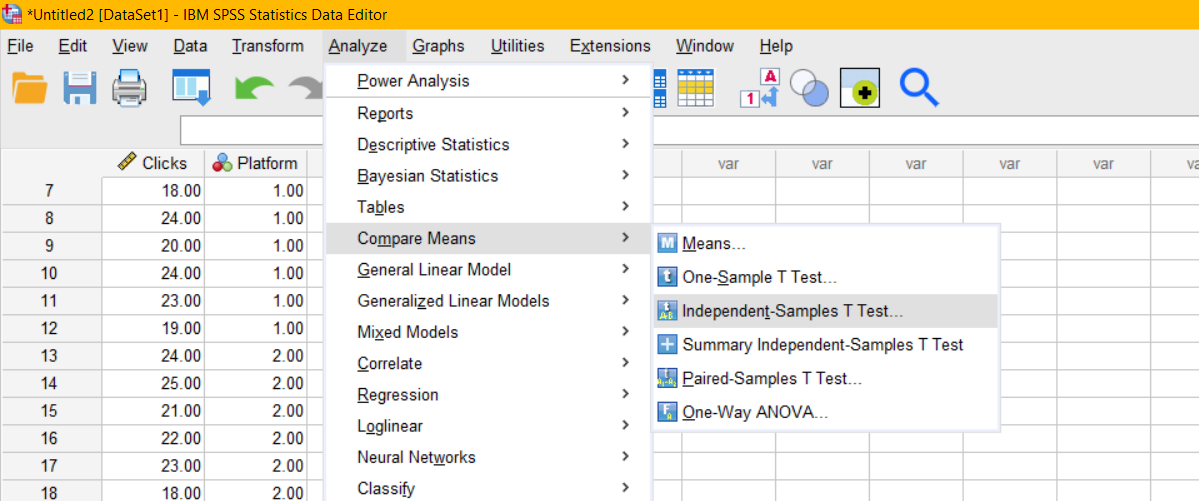1202x501 pixels.
Task: Select row header number 7
Action: tap(50, 191)
